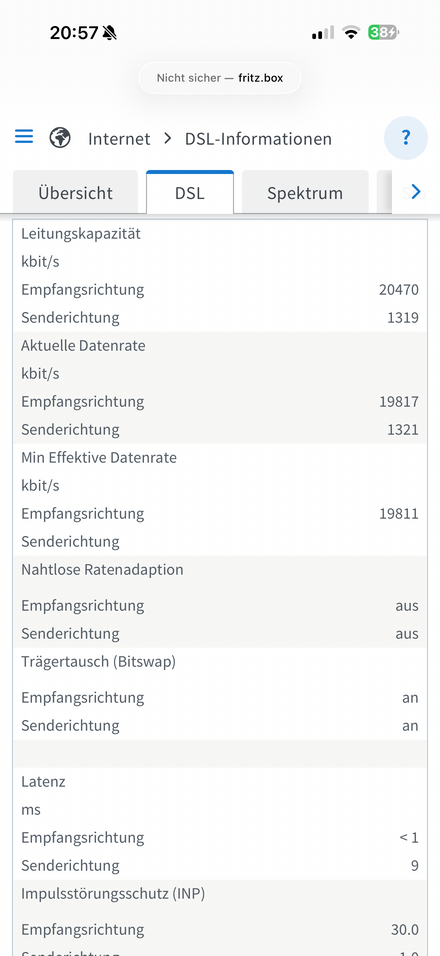Click the breadcrumb chevron separator

tap(168, 138)
